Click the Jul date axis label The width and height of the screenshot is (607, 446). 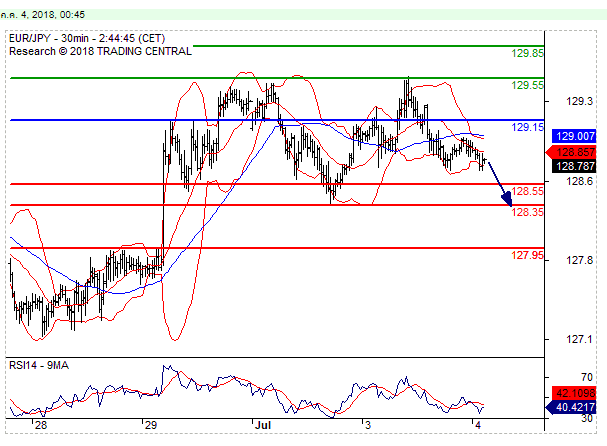tap(262, 425)
